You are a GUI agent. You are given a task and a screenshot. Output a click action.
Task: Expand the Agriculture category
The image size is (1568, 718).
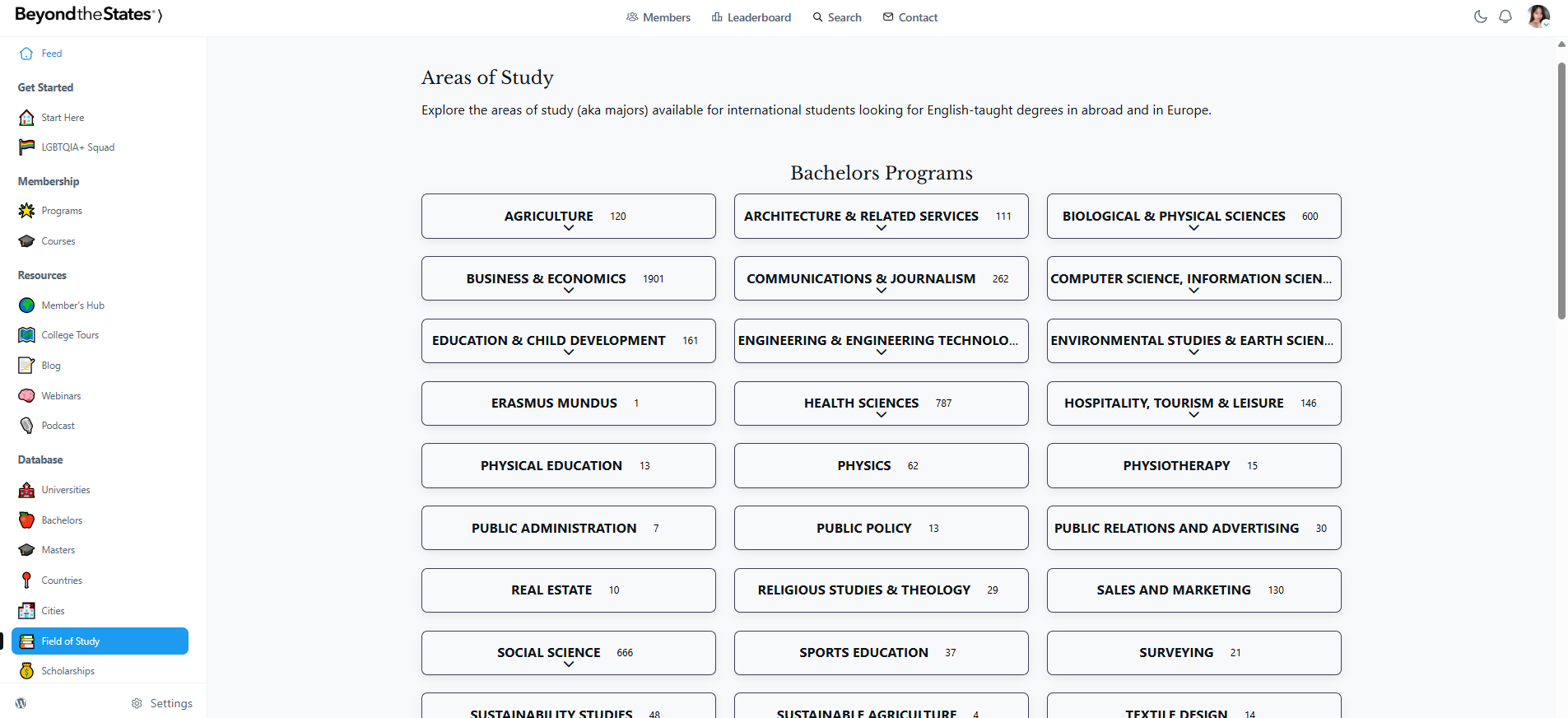click(x=569, y=217)
